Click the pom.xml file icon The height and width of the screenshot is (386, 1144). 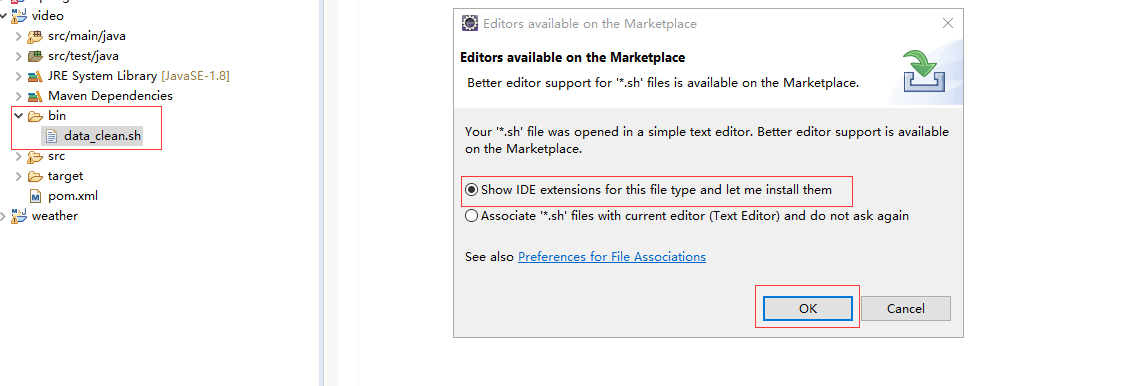tap(35, 196)
